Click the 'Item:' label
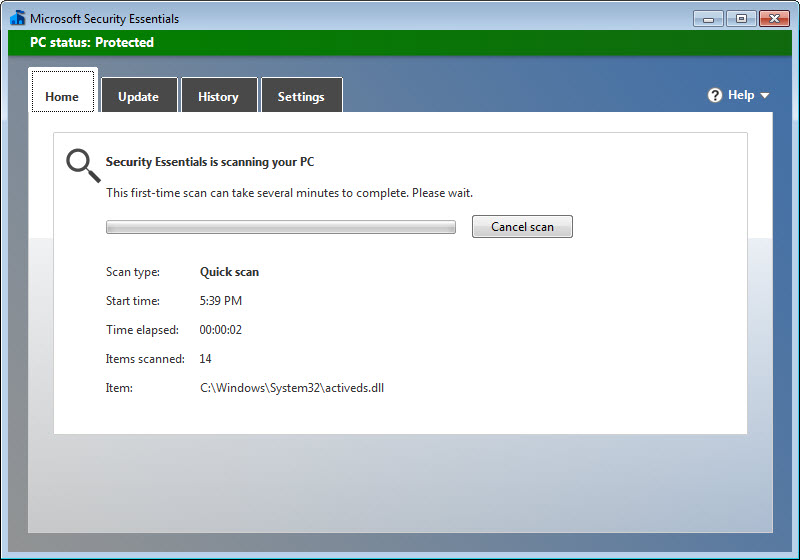Image resolution: width=800 pixels, height=560 pixels. 119,388
